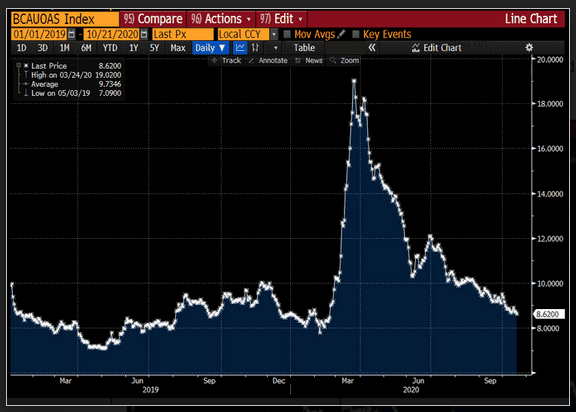Click the 8.6200 last price axis label
Image resolution: width=576 pixels, height=412 pixels.
tap(548, 314)
